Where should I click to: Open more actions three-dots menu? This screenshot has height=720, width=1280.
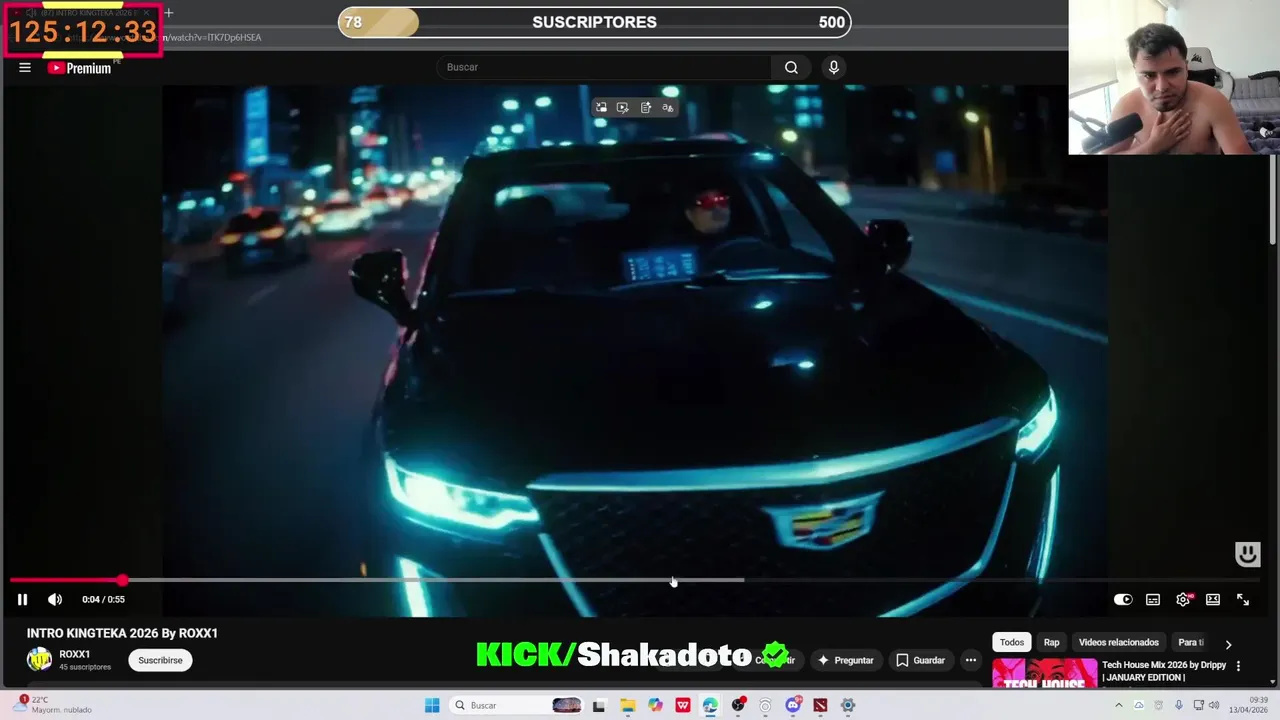970,660
